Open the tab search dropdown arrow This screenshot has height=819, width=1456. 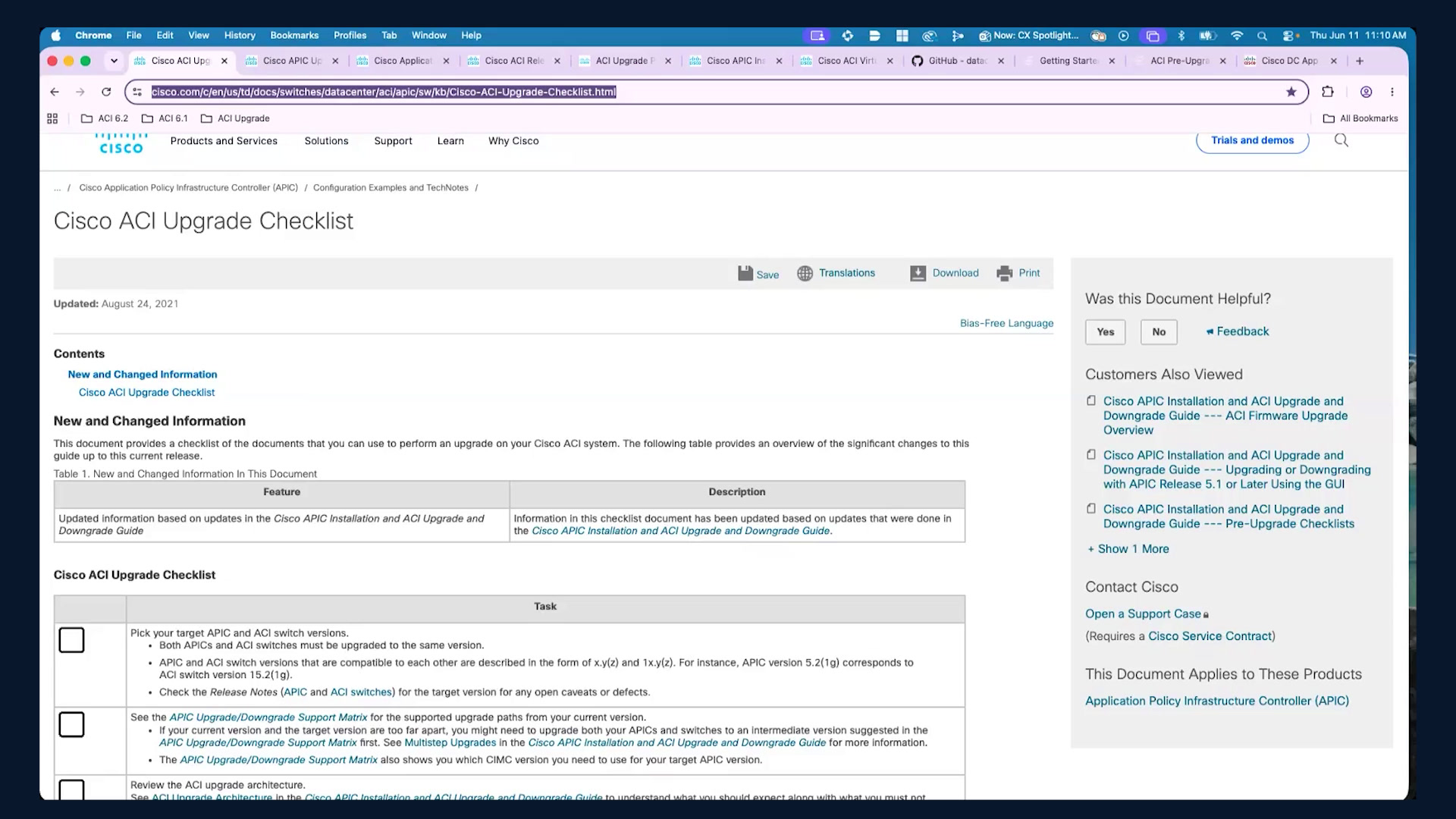tap(114, 61)
